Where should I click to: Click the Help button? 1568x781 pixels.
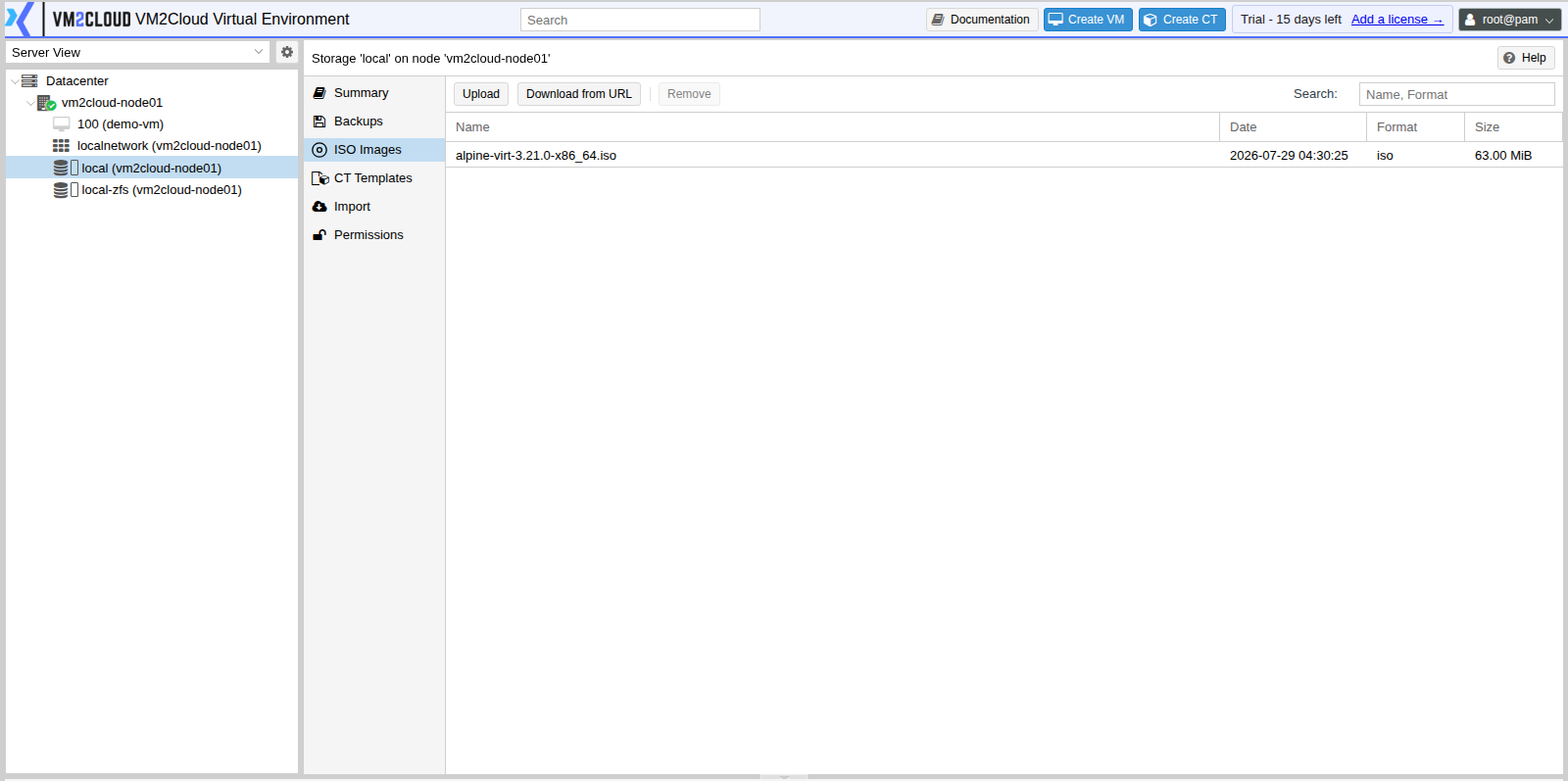coord(1526,58)
